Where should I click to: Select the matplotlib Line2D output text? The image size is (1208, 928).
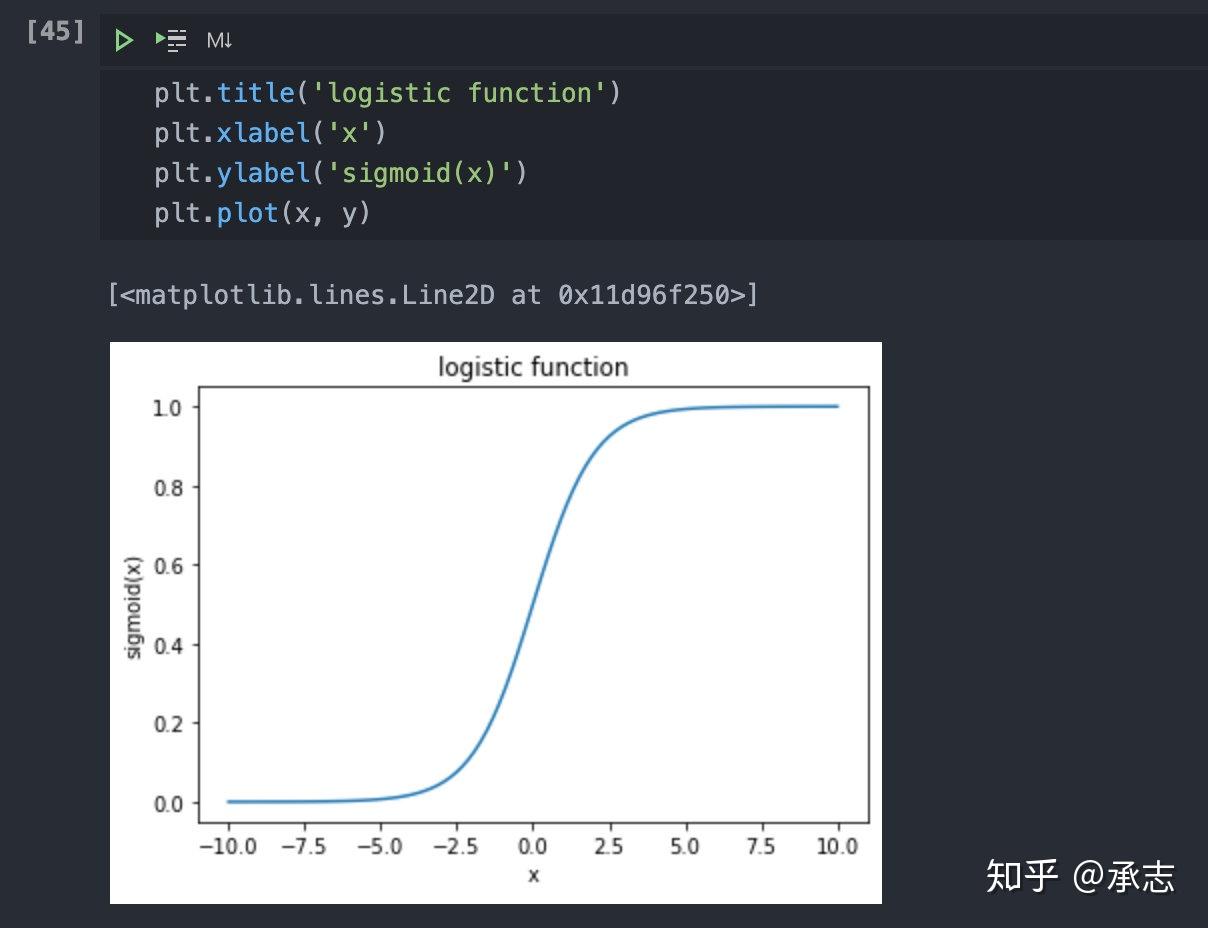[x=432, y=294]
